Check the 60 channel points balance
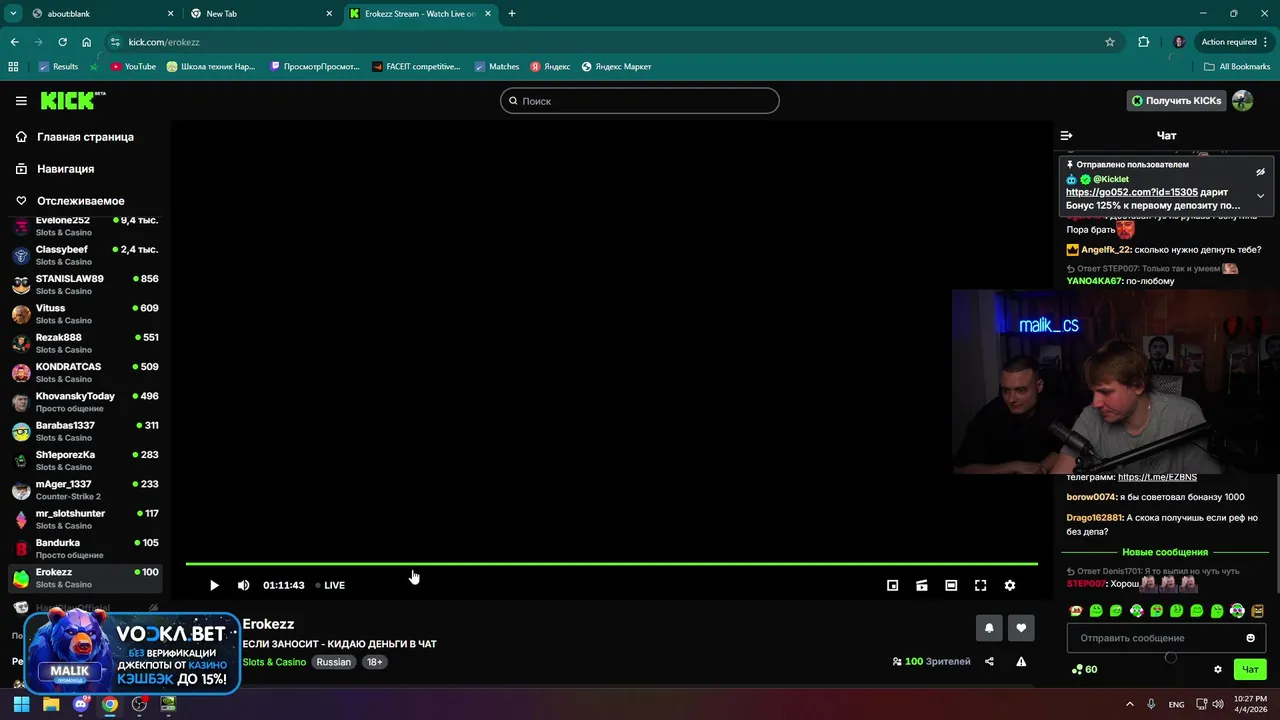The height and width of the screenshot is (720, 1280). (x=1084, y=669)
